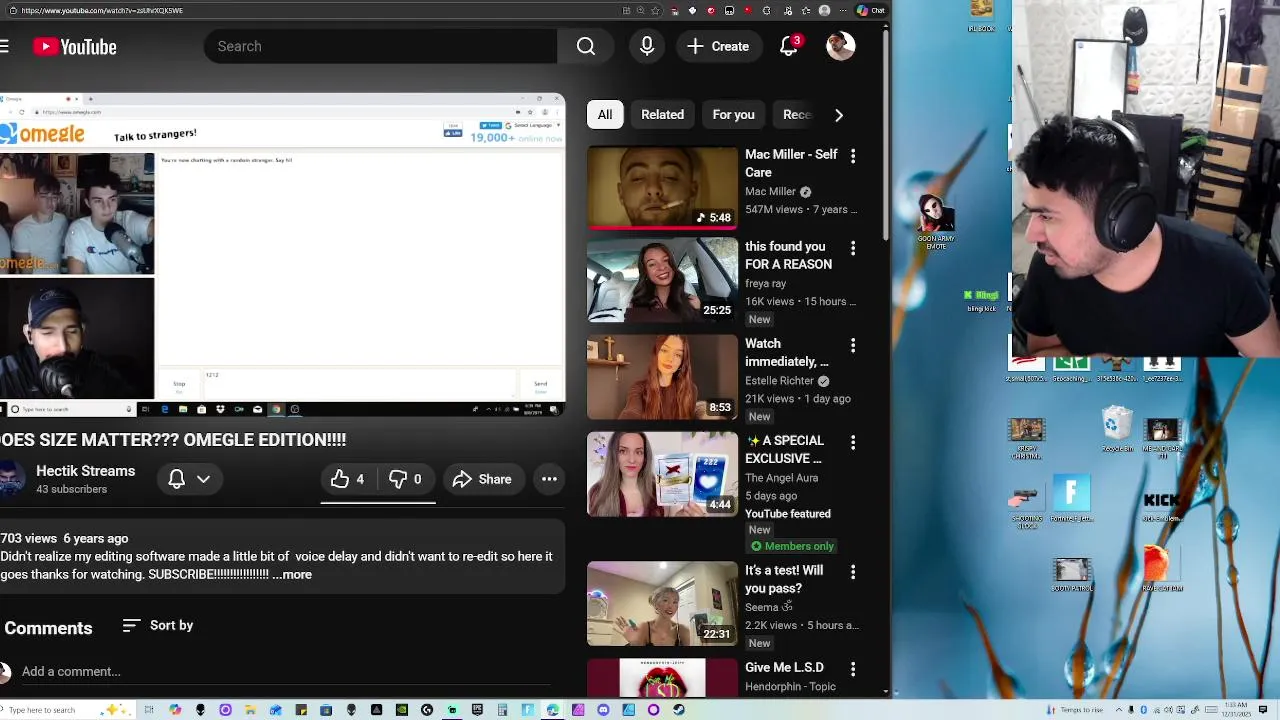Open options for It's a test! video
The image size is (1280, 720).
[x=853, y=572]
